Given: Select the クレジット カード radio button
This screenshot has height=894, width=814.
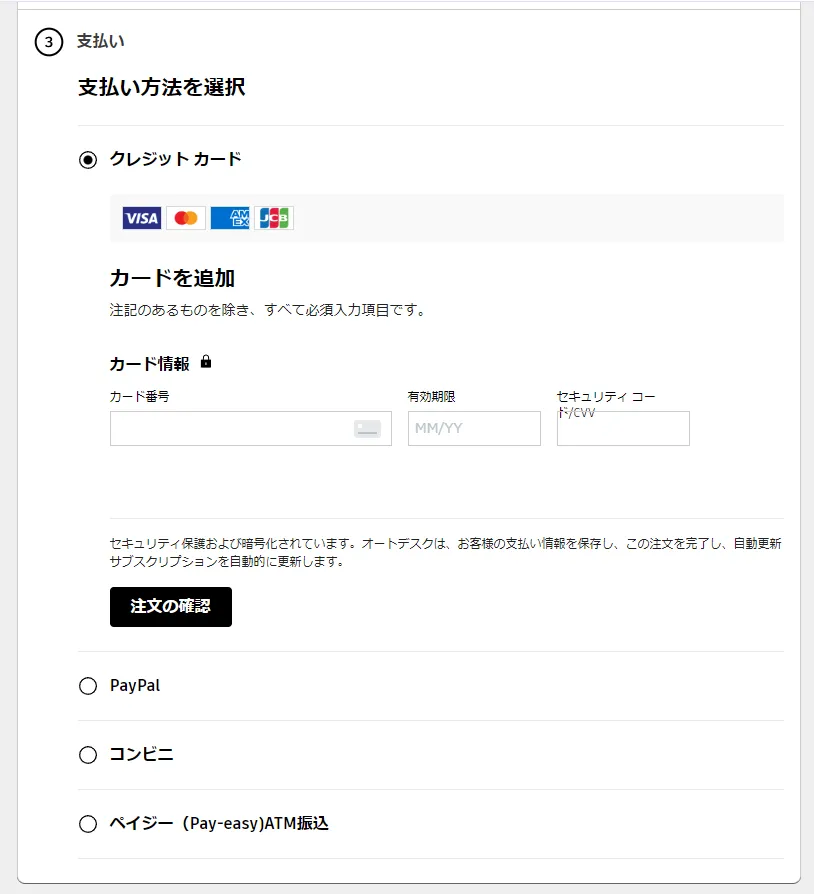Looking at the screenshot, I should click(x=88, y=160).
